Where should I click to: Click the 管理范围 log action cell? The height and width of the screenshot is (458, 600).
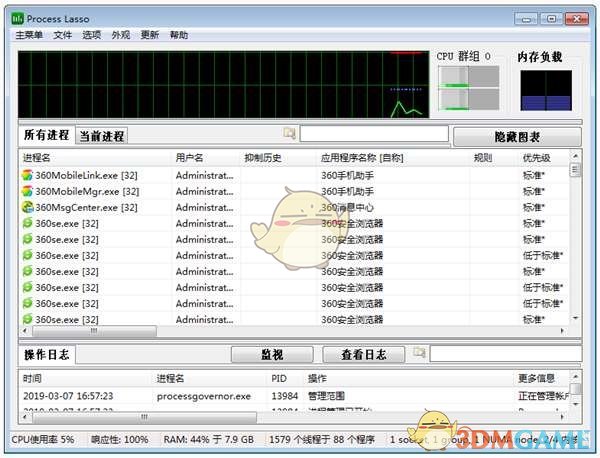click(x=326, y=396)
